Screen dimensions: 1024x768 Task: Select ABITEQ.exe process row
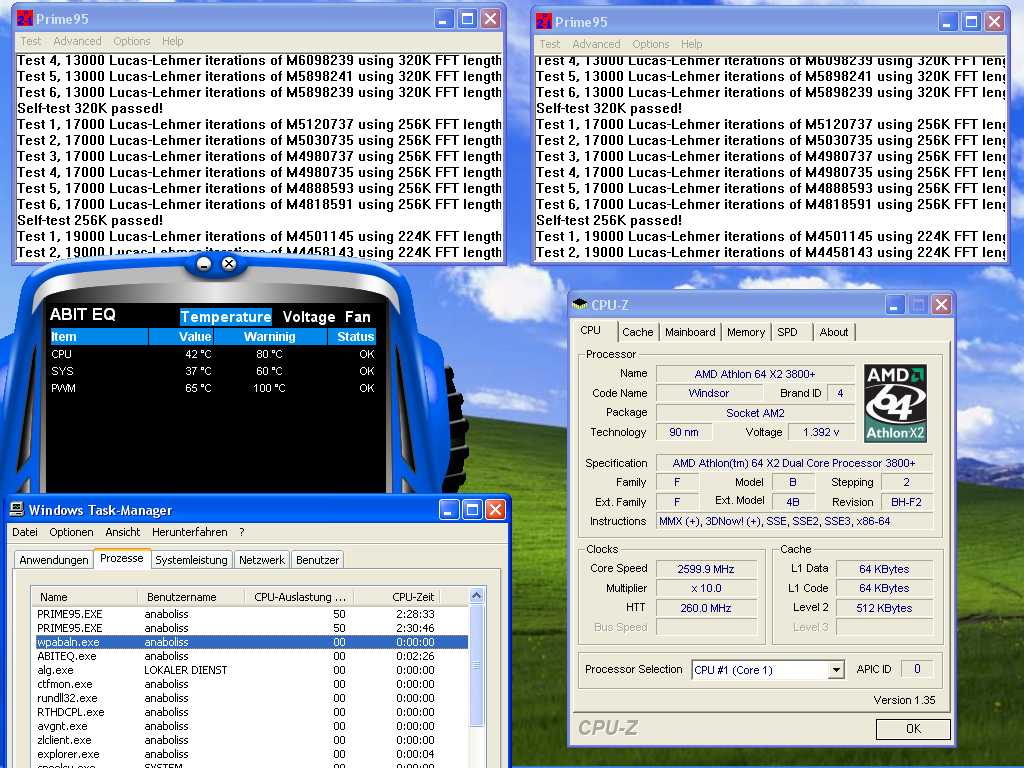pos(251,656)
